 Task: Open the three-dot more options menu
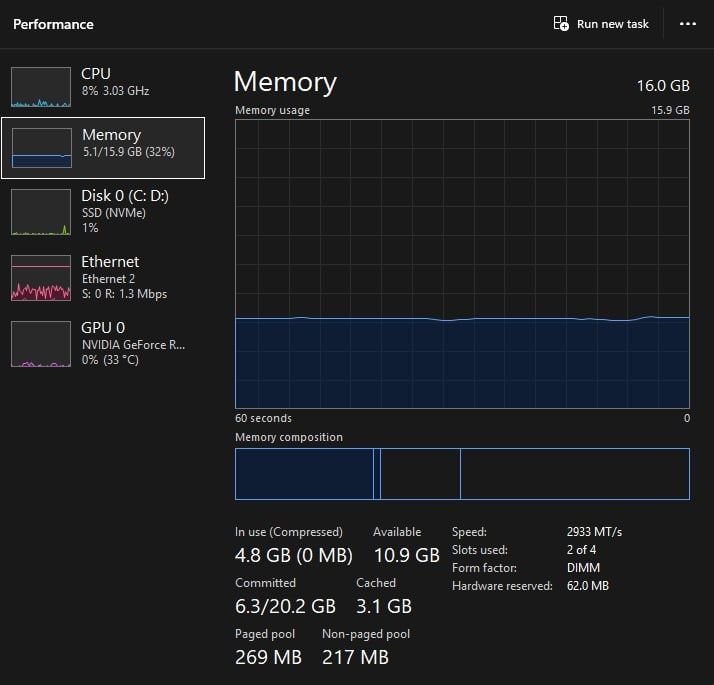687,24
